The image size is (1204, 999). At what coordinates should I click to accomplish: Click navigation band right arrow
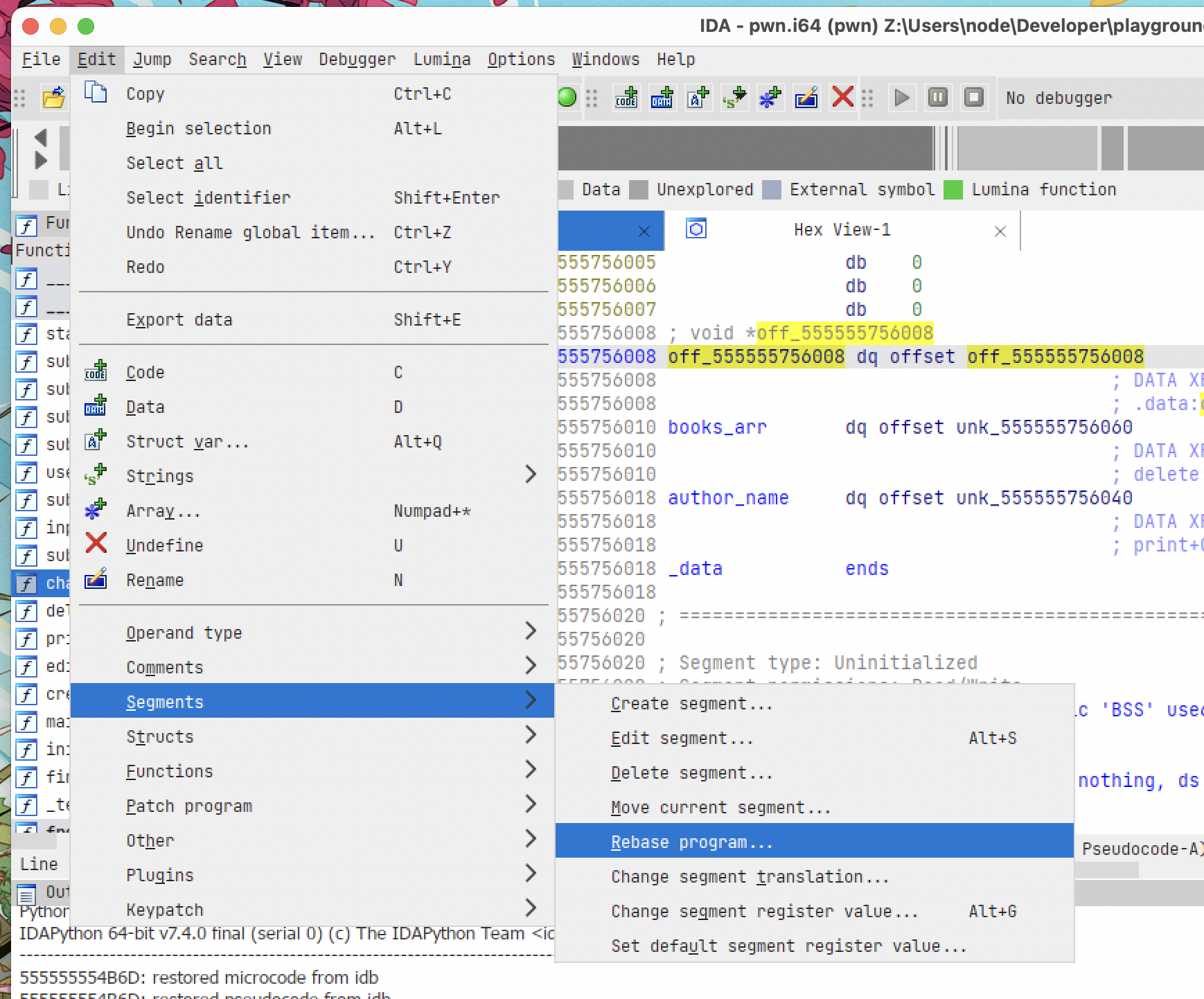click(41, 161)
